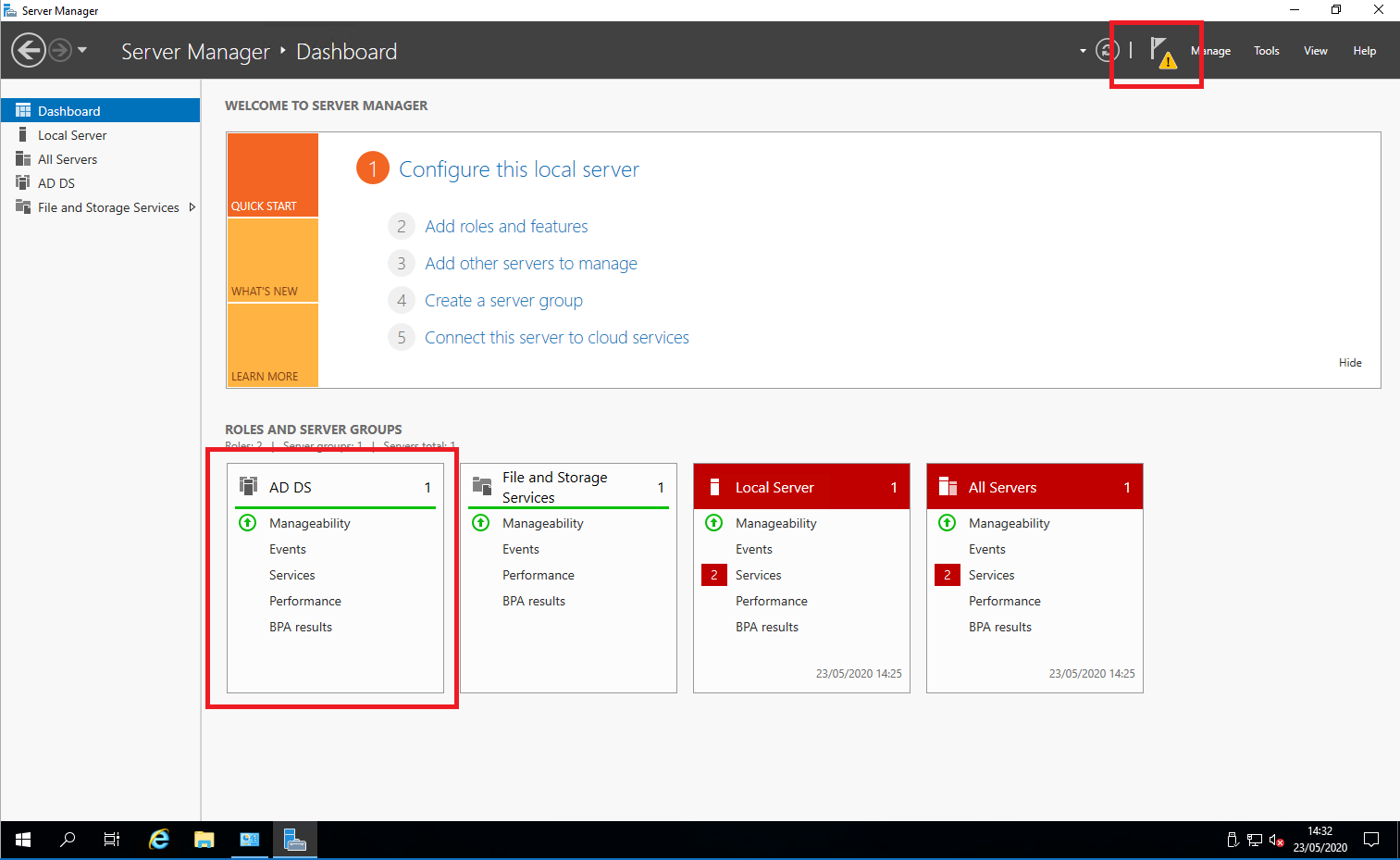Open BPA results in AD DS tile
This screenshot has width=1400, height=860.
point(301,627)
